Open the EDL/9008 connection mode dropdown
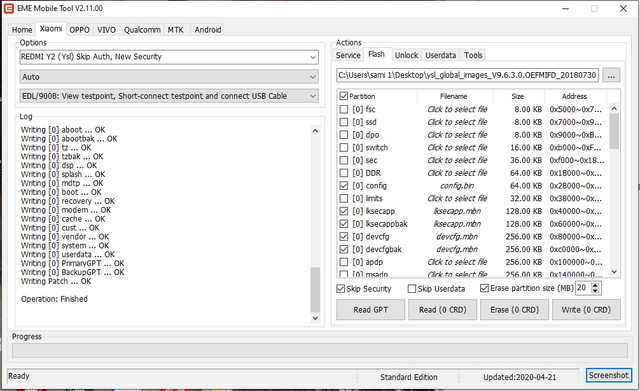640x391 pixels. tap(169, 96)
